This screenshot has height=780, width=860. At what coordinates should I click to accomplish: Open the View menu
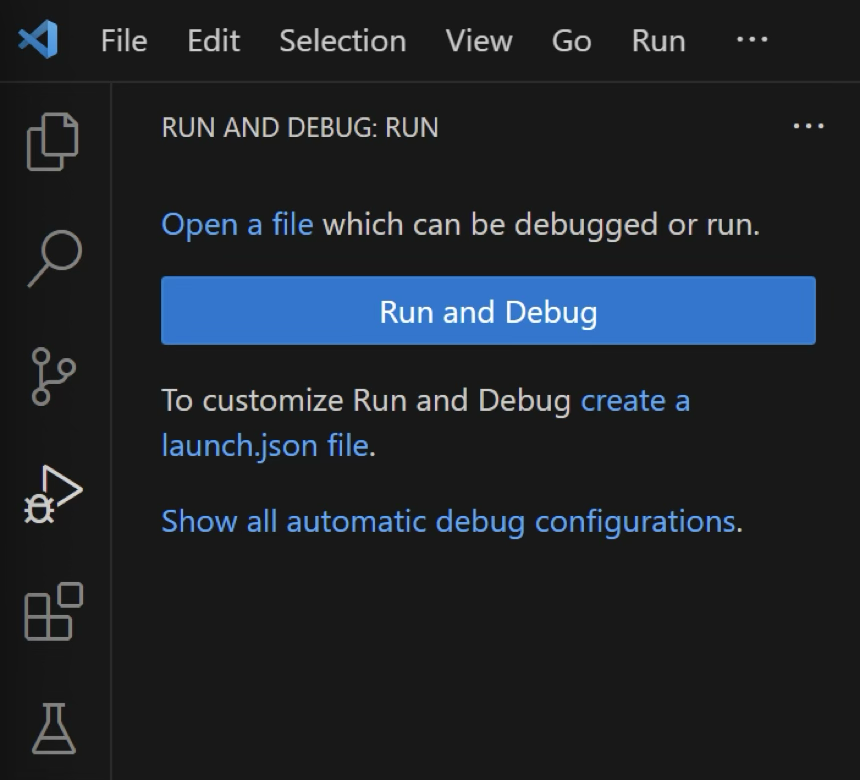click(x=478, y=40)
